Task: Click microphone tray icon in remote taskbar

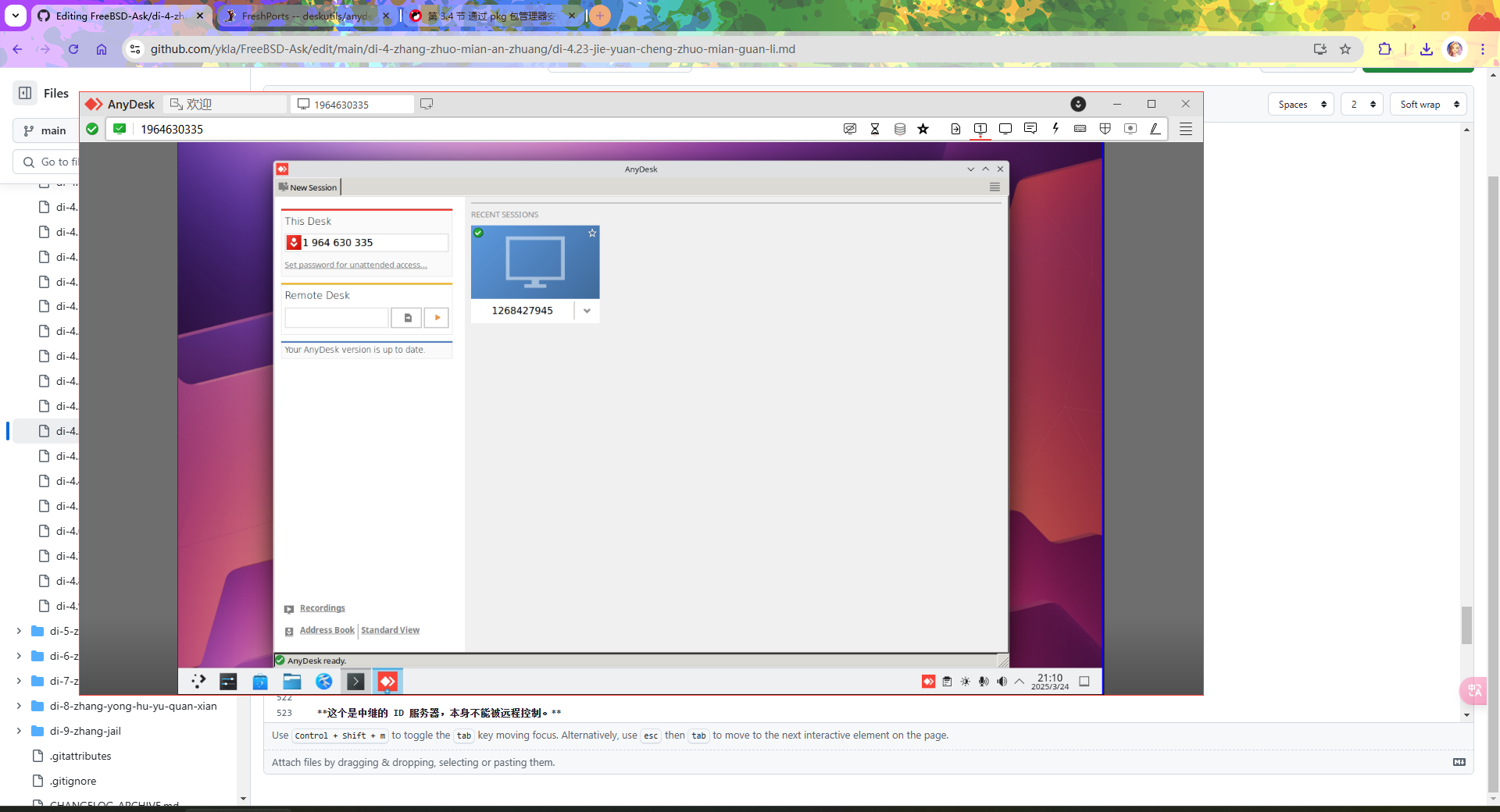Action: pos(984,682)
